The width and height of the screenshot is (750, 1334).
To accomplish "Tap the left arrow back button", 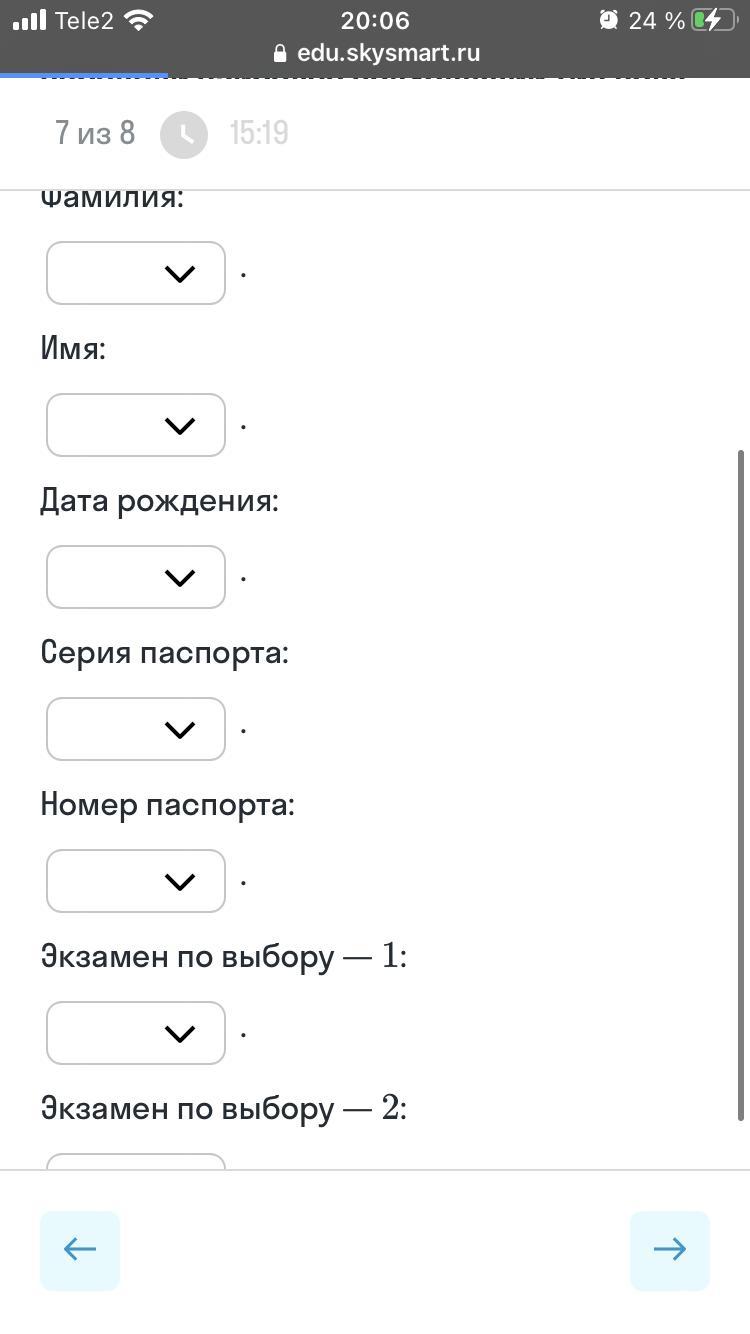I will click(80, 1250).
